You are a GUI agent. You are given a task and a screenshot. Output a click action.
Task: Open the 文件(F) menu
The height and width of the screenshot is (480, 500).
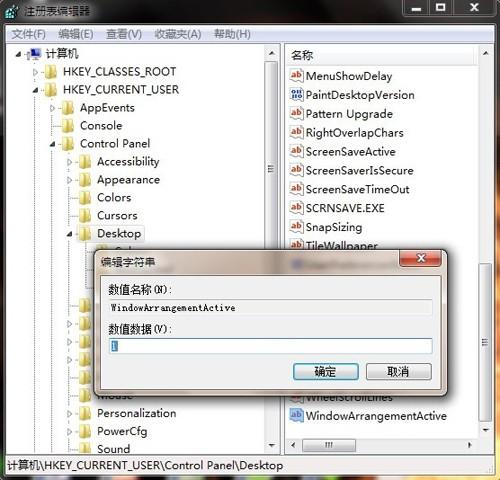[29, 34]
